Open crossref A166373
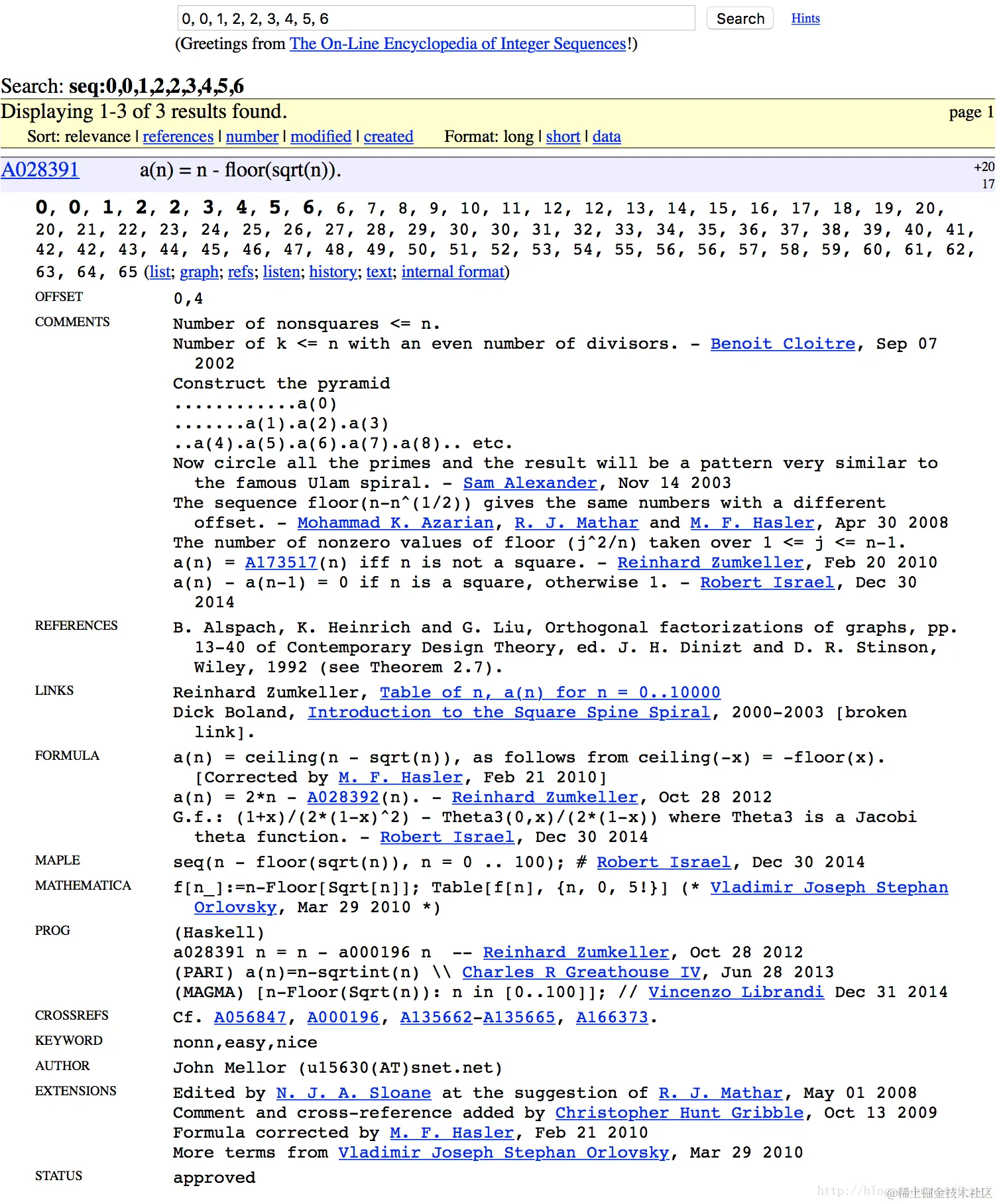This screenshot has height=1204, width=997. coord(612,1018)
